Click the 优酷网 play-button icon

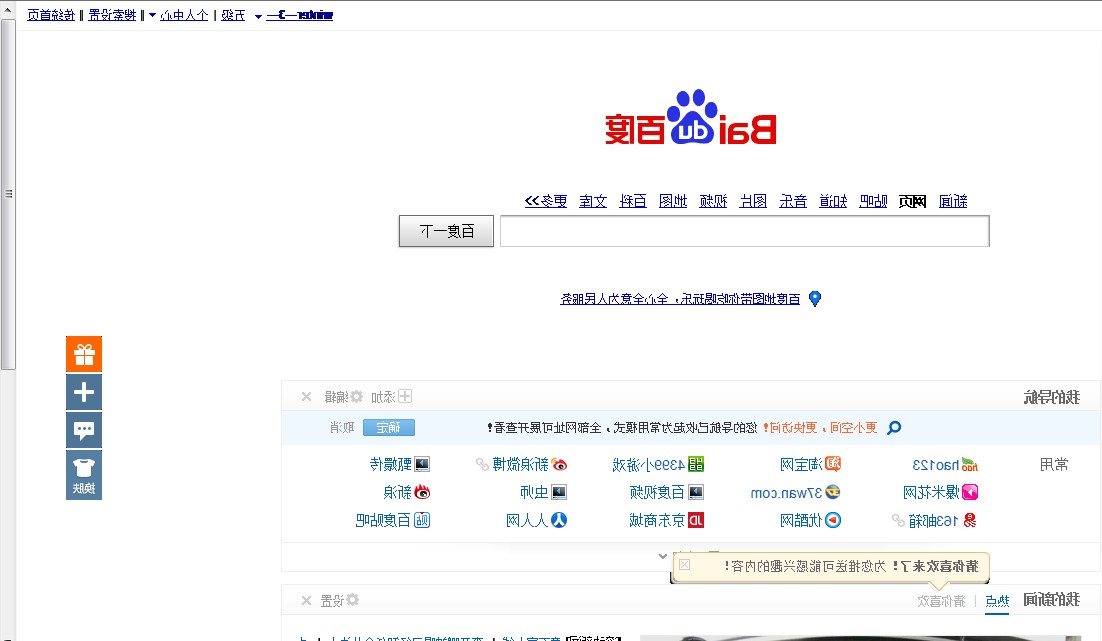coord(833,520)
